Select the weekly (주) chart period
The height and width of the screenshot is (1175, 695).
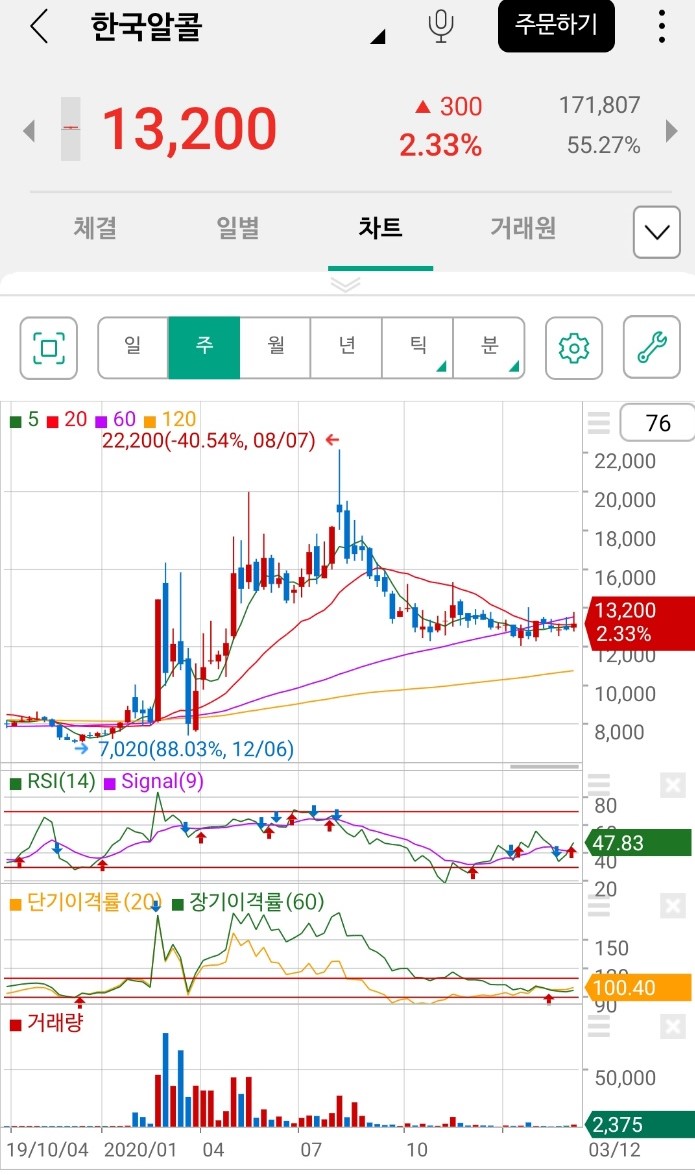[x=204, y=348]
